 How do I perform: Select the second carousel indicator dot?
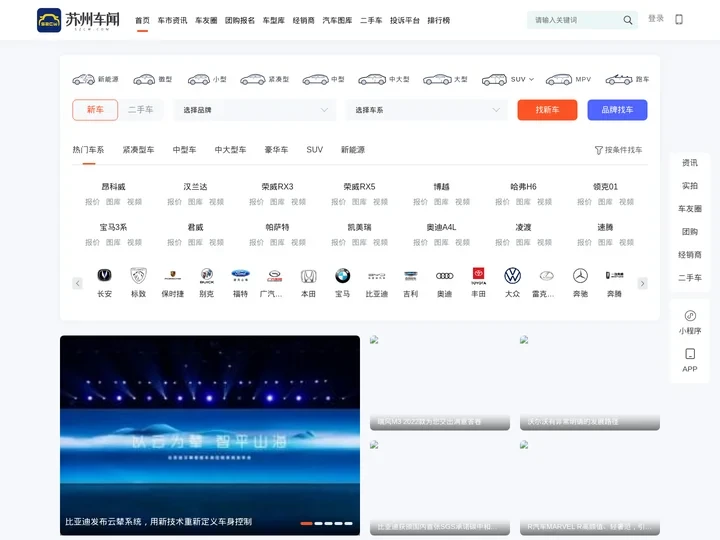click(x=318, y=523)
